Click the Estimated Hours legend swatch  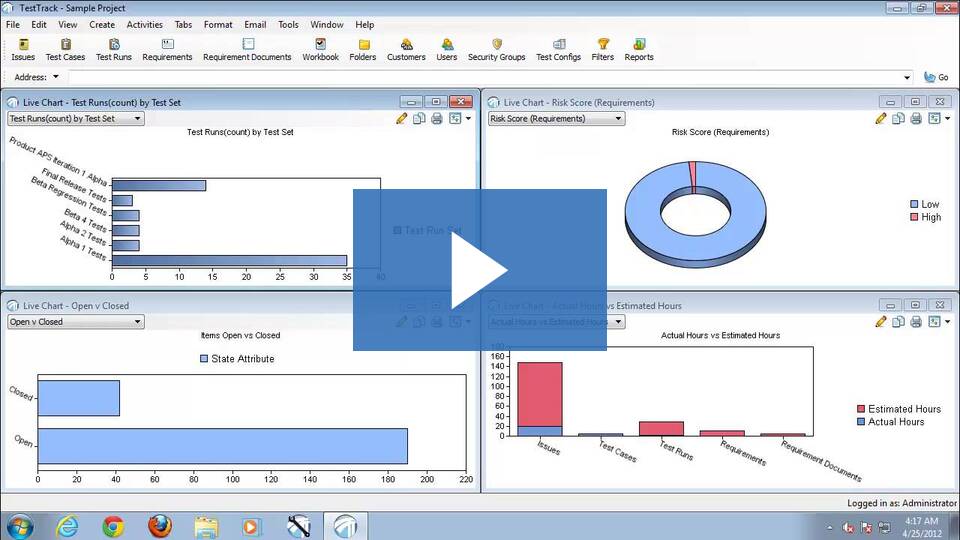point(861,409)
